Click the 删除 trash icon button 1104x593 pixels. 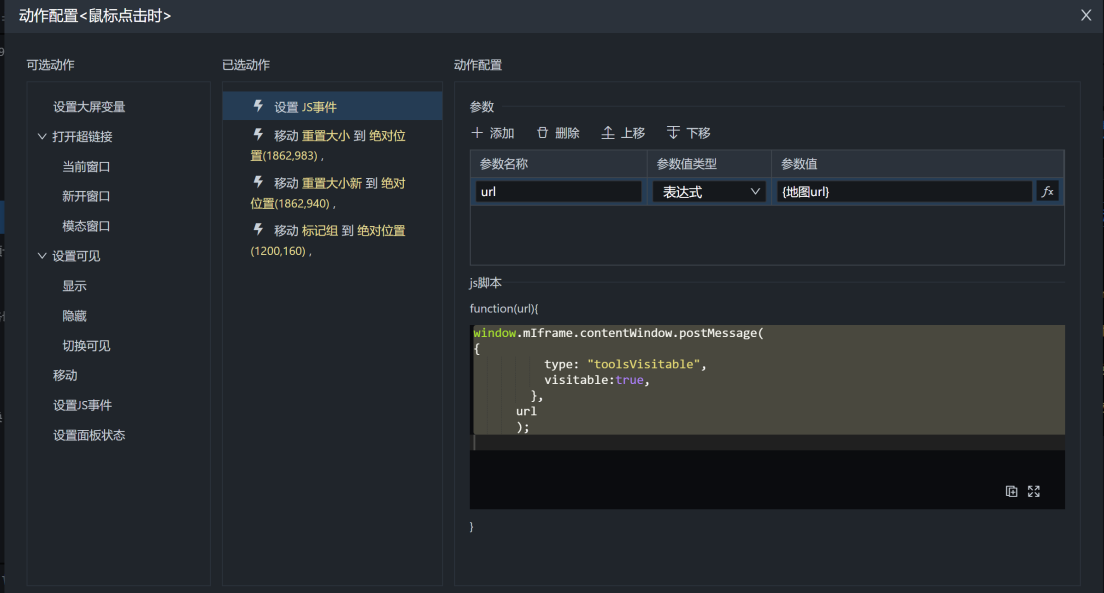[x=558, y=133]
